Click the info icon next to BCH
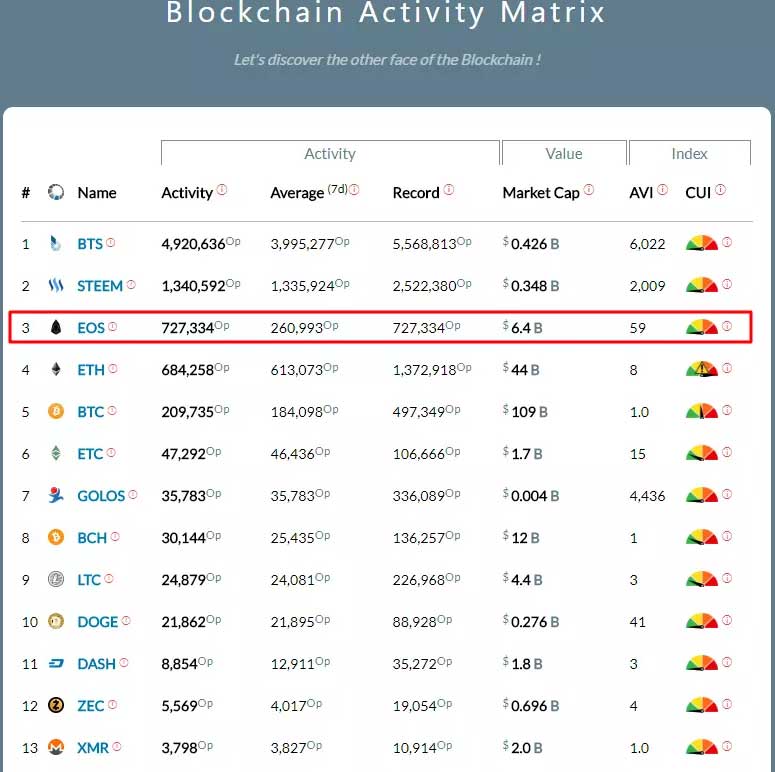 pos(115,536)
